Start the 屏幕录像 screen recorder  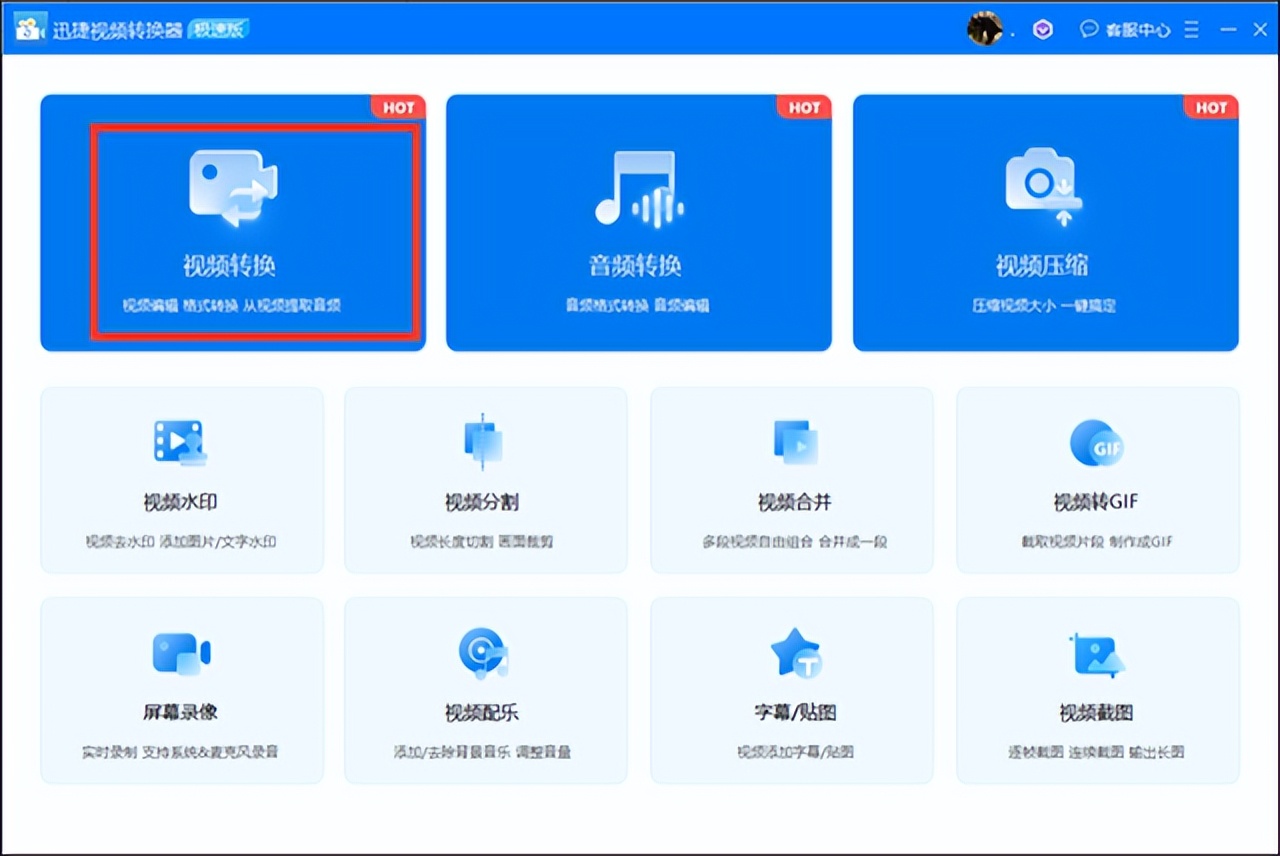tap(181, 690)
